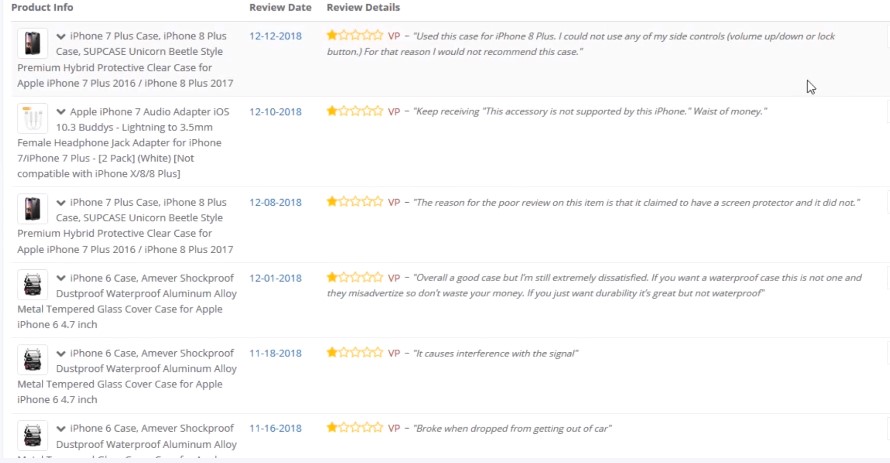890x463 pixels.
Task: Open the Amever case thumbnail dated 12-01-2018
Action: [x=32, y=285]
